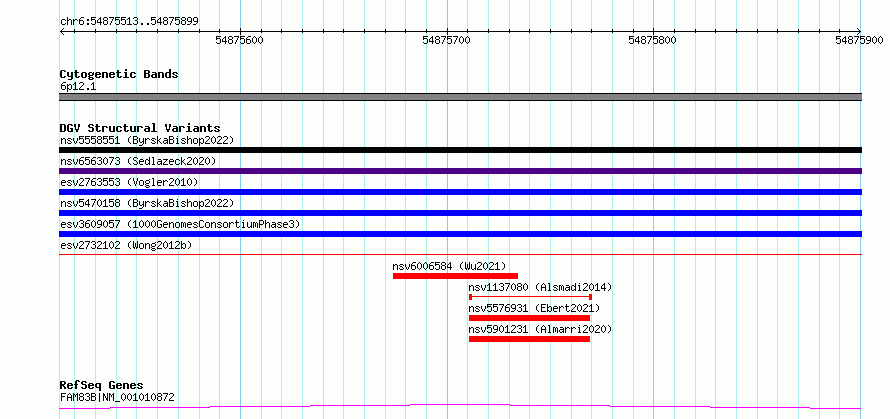Select the magenta FAM83B gene line

(460, 407)
